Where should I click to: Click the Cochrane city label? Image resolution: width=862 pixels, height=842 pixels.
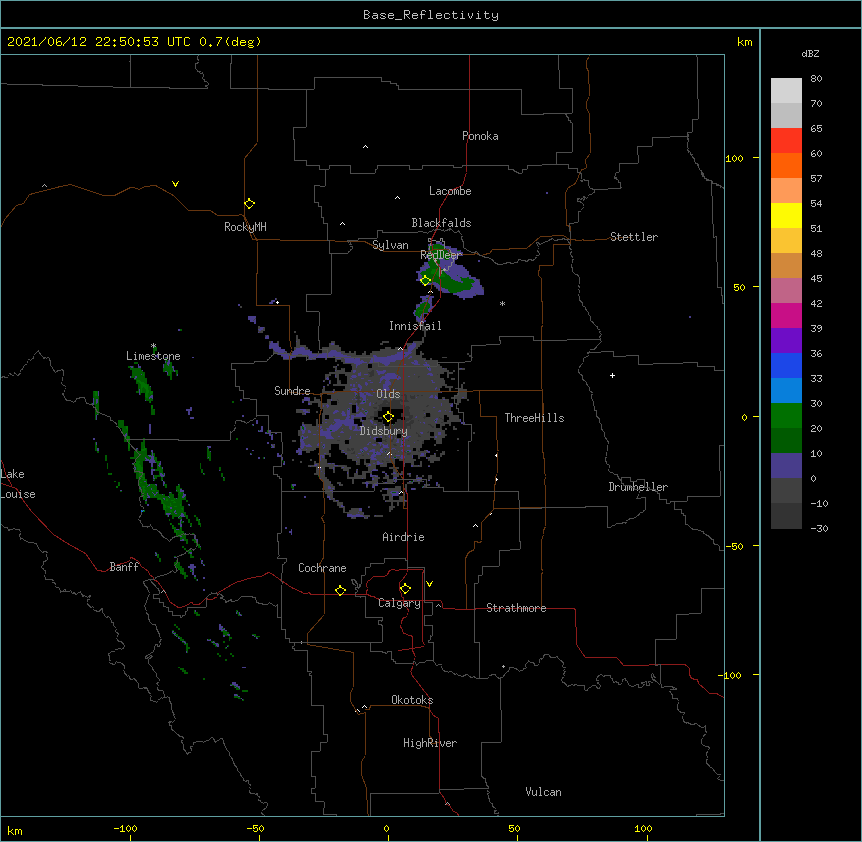tap(322, 568)
